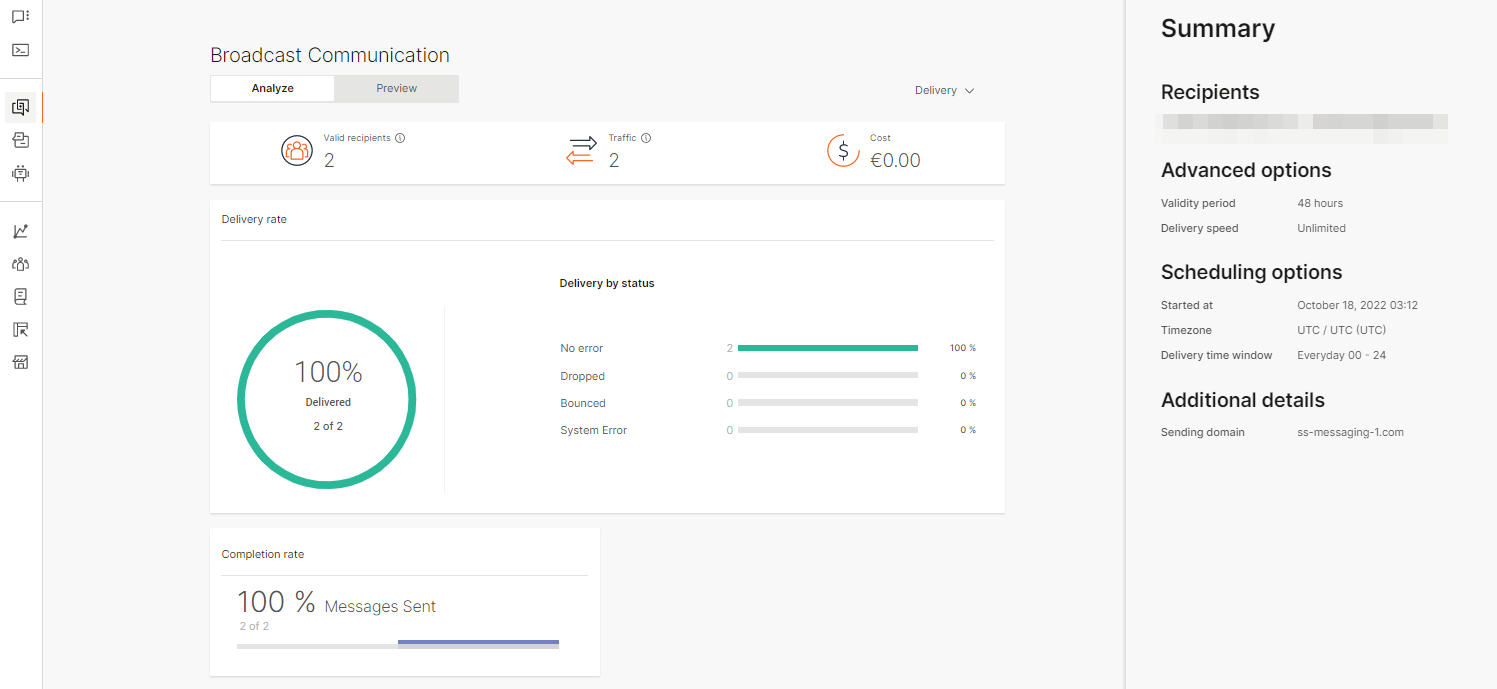Click the green No error bar
The image size is (1497, 689).
827,348
